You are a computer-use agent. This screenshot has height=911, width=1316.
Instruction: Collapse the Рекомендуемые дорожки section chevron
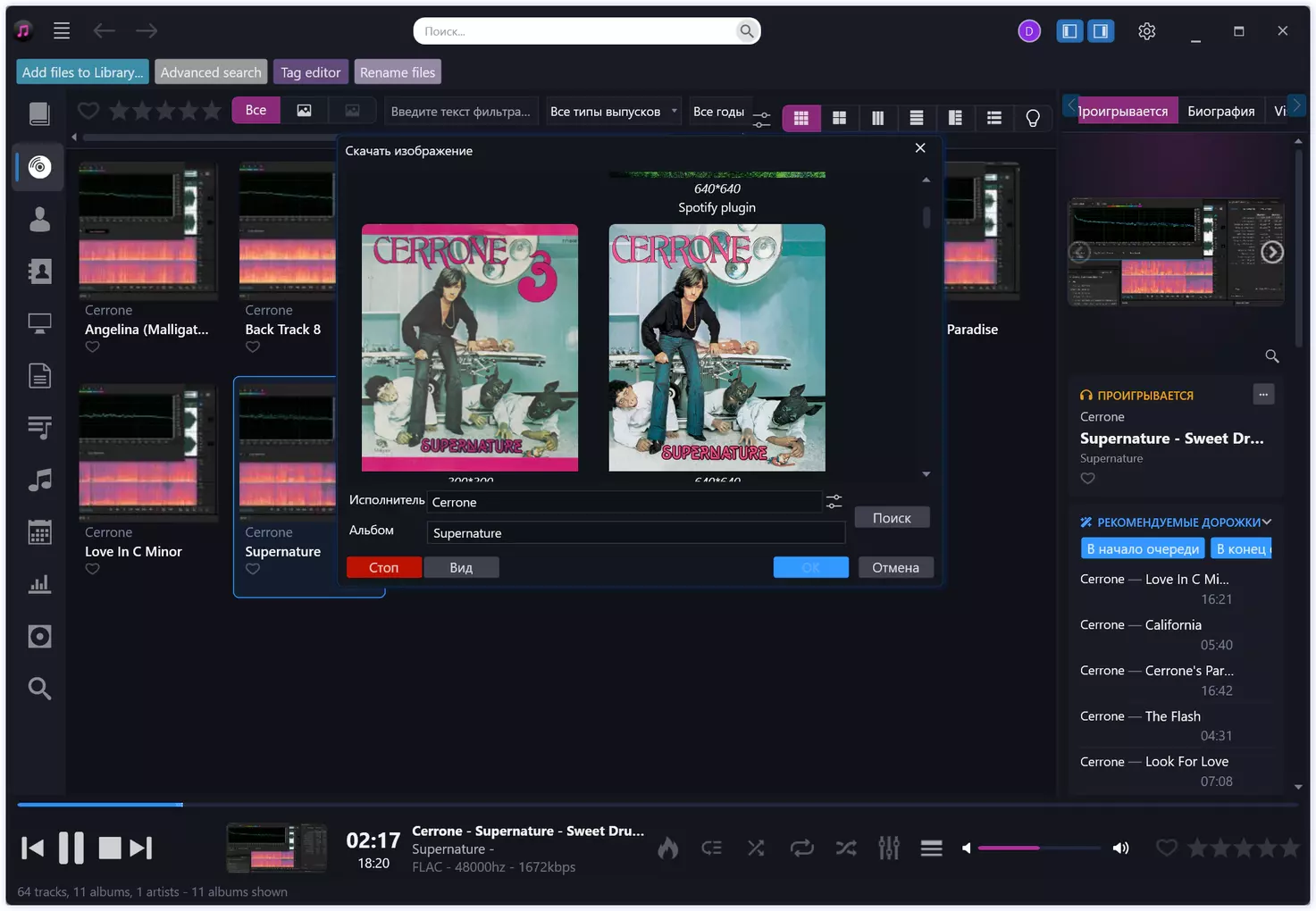pyautogui.click(x=1267, y=522)
